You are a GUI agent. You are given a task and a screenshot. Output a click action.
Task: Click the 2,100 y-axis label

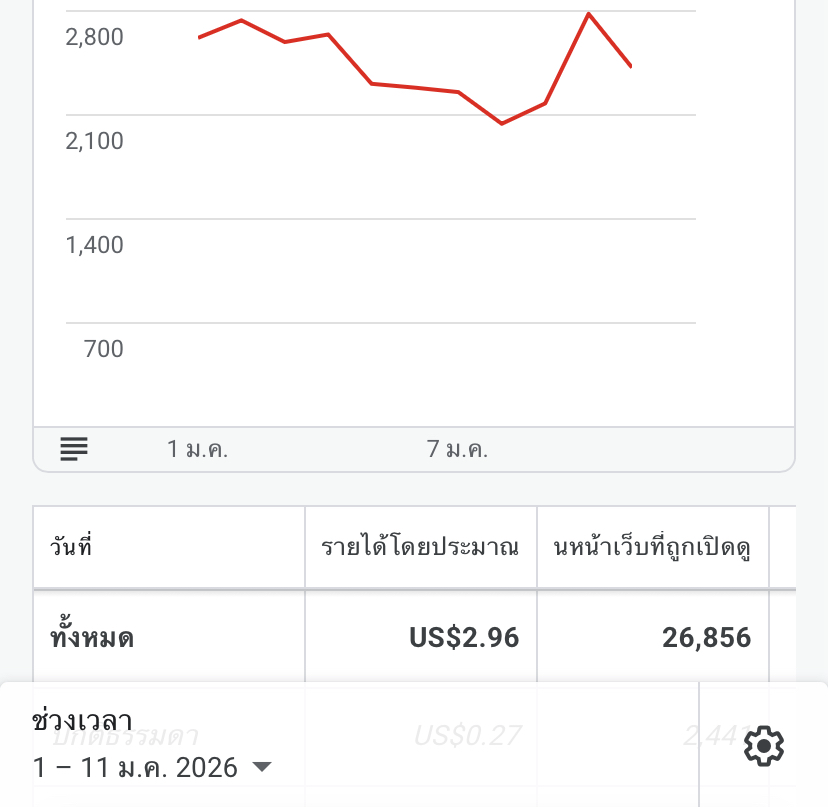pos(94,141)
